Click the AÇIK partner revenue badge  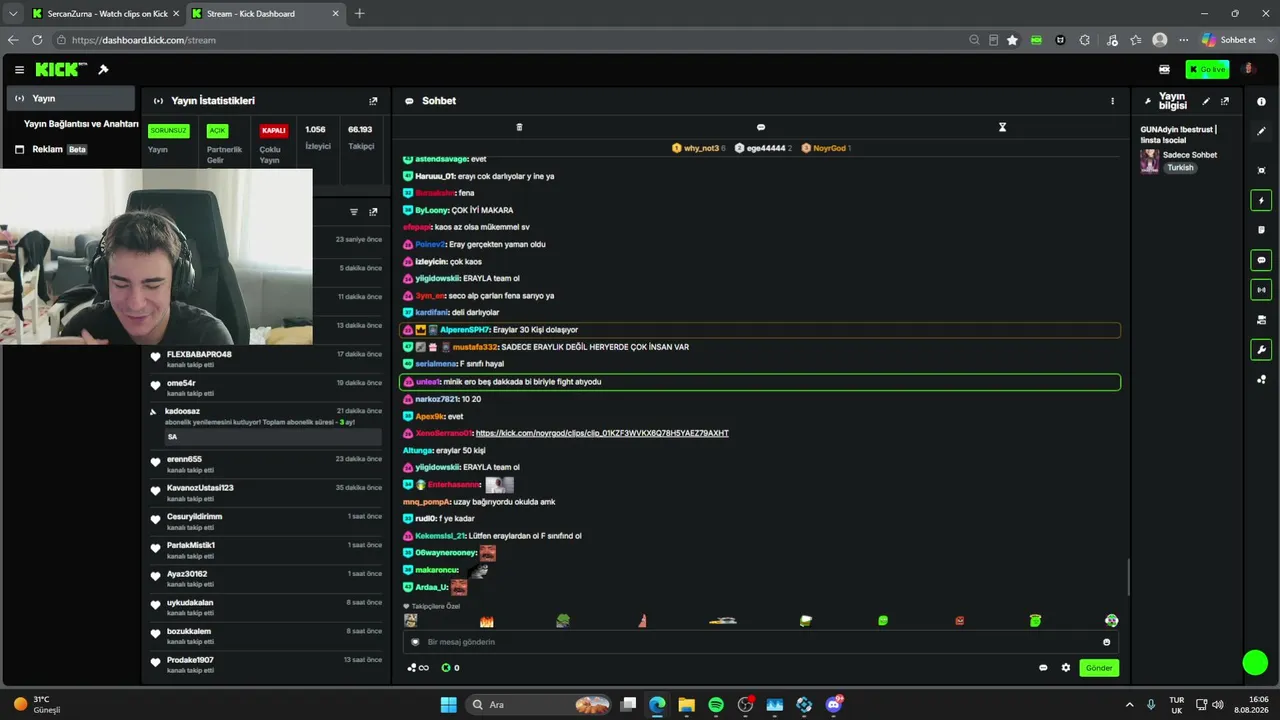pos(217,130)
